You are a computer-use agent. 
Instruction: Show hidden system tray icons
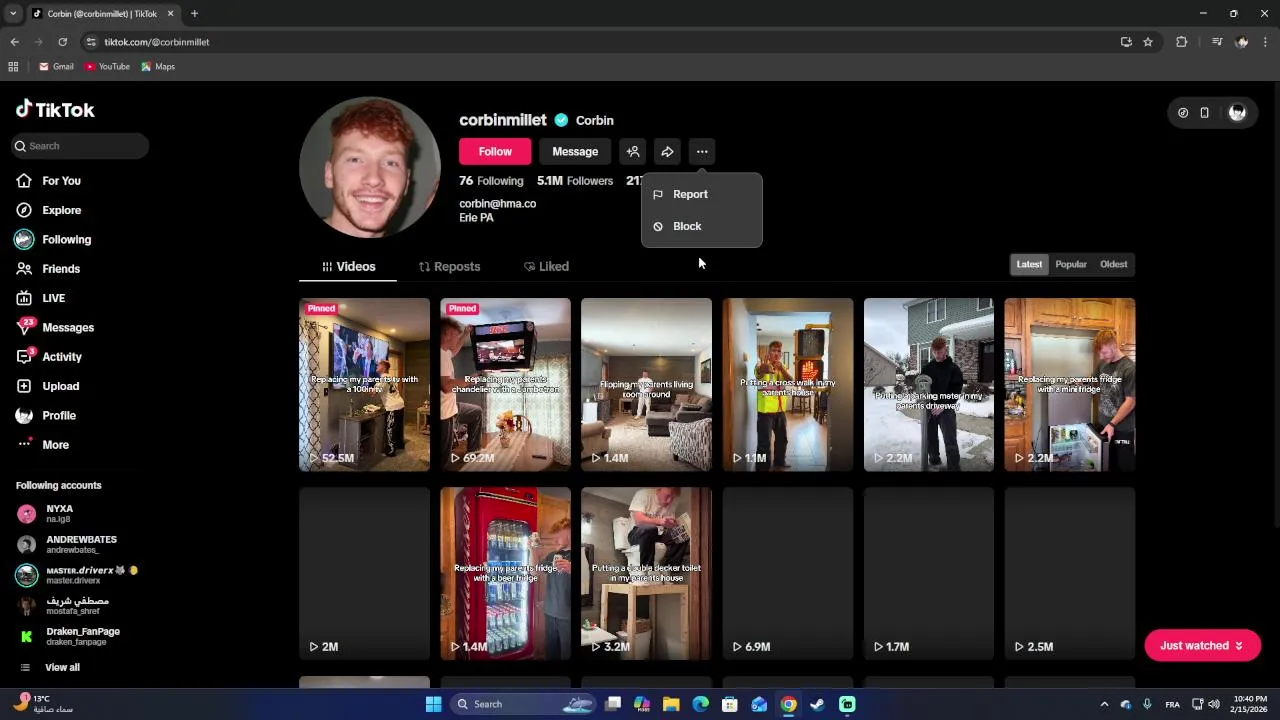tap(1104, 704)
